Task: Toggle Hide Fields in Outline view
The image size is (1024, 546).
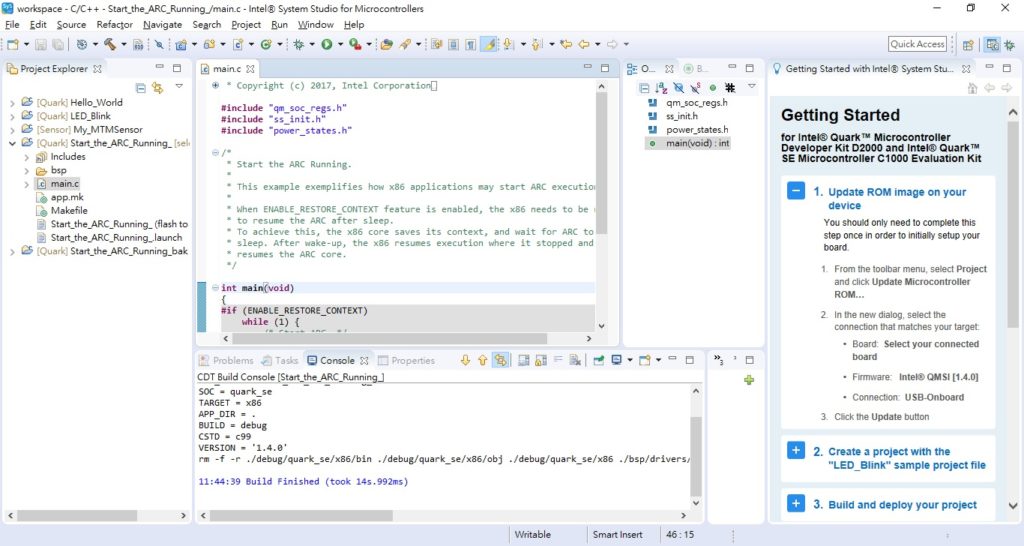Action: coord(679,88)
